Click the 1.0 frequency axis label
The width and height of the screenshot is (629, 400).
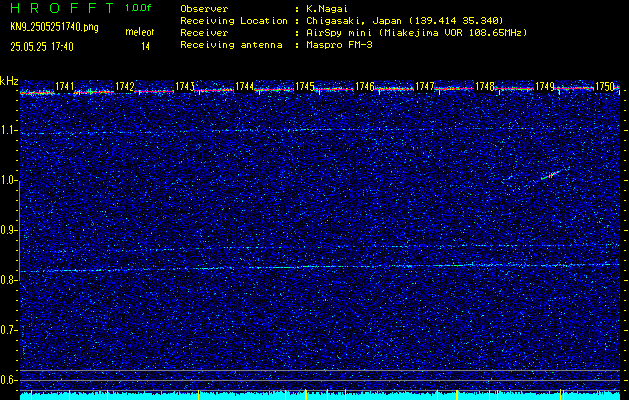9,180
